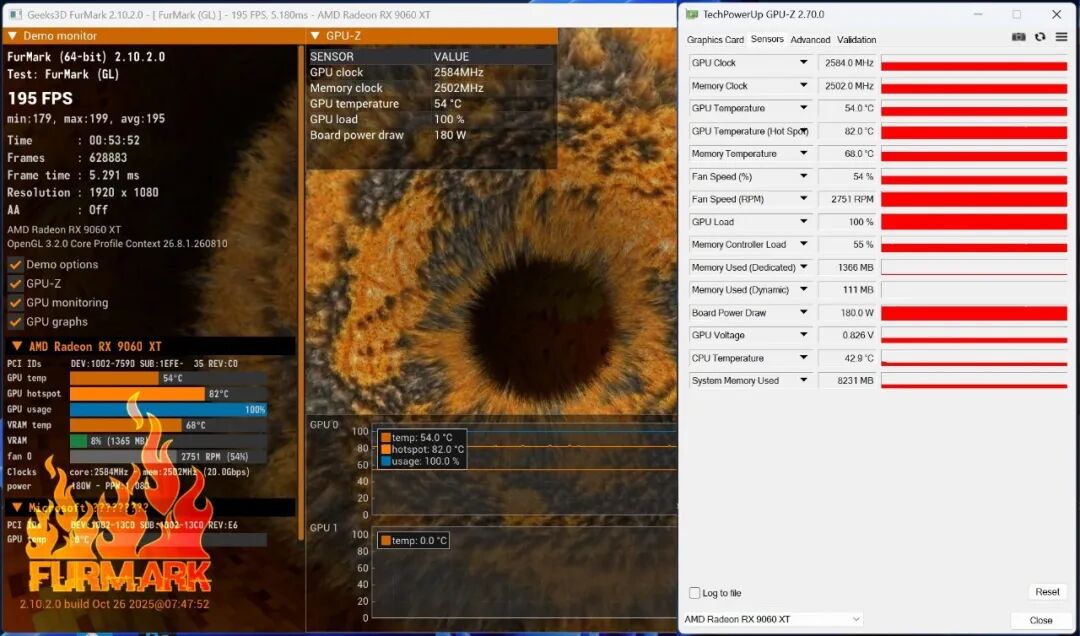This screenshot has width=1080, height=636.
Task: Click the Fan Speed (RPM) sensor graph
Action: click(x=974, y=199)
